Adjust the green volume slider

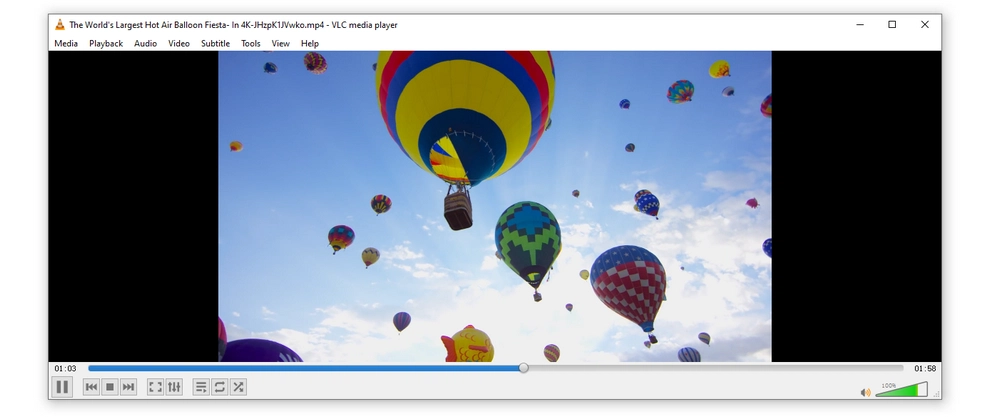click(x=901, y=390)
